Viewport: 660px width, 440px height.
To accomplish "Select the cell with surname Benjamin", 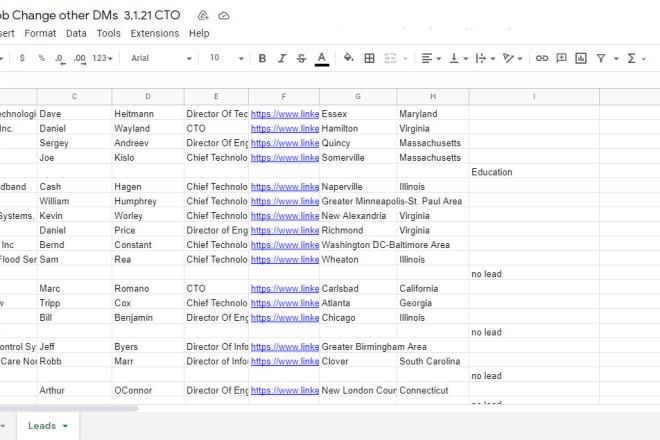I will point(148,317).
